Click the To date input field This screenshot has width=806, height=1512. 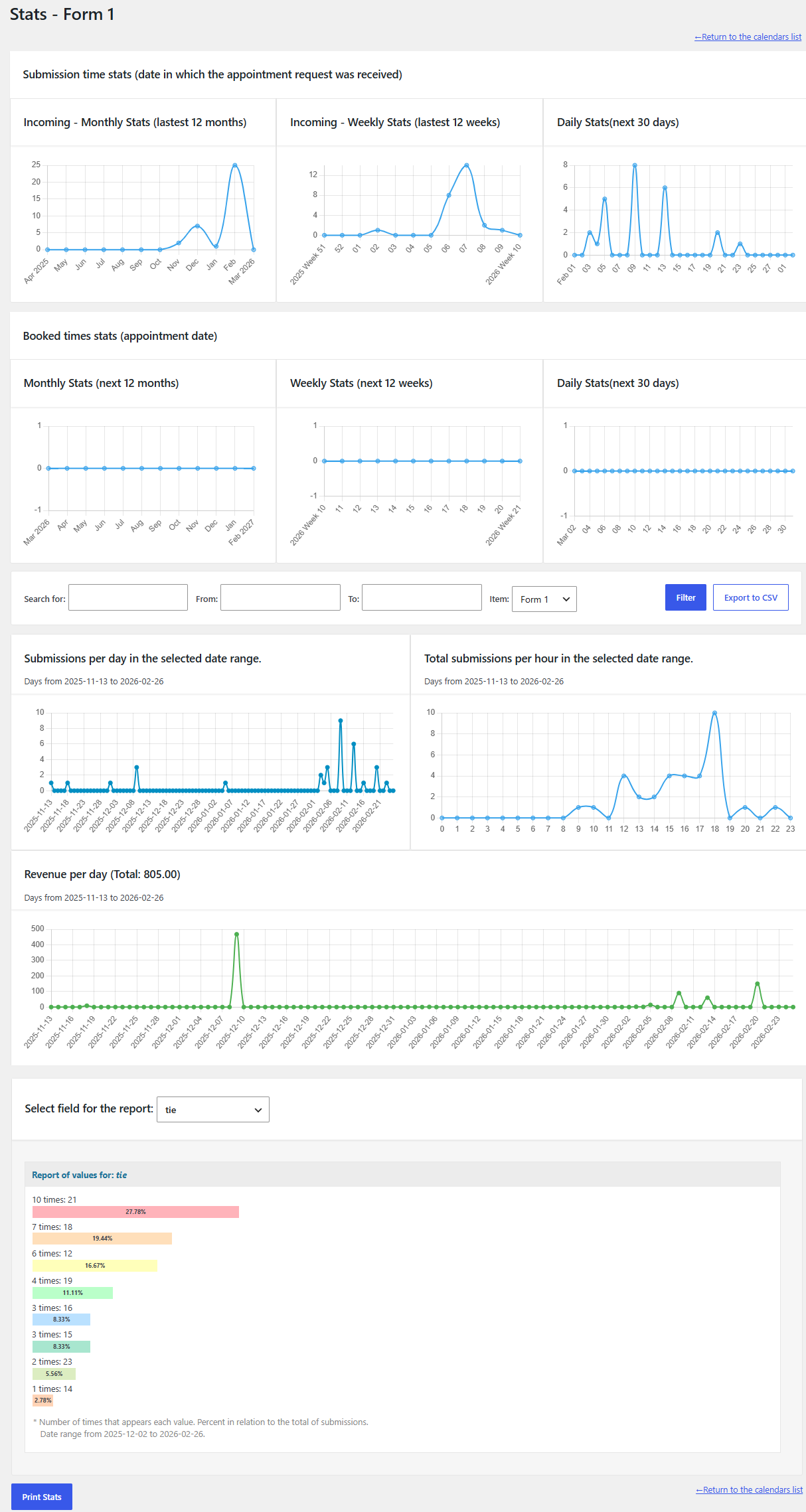point(422,597)
